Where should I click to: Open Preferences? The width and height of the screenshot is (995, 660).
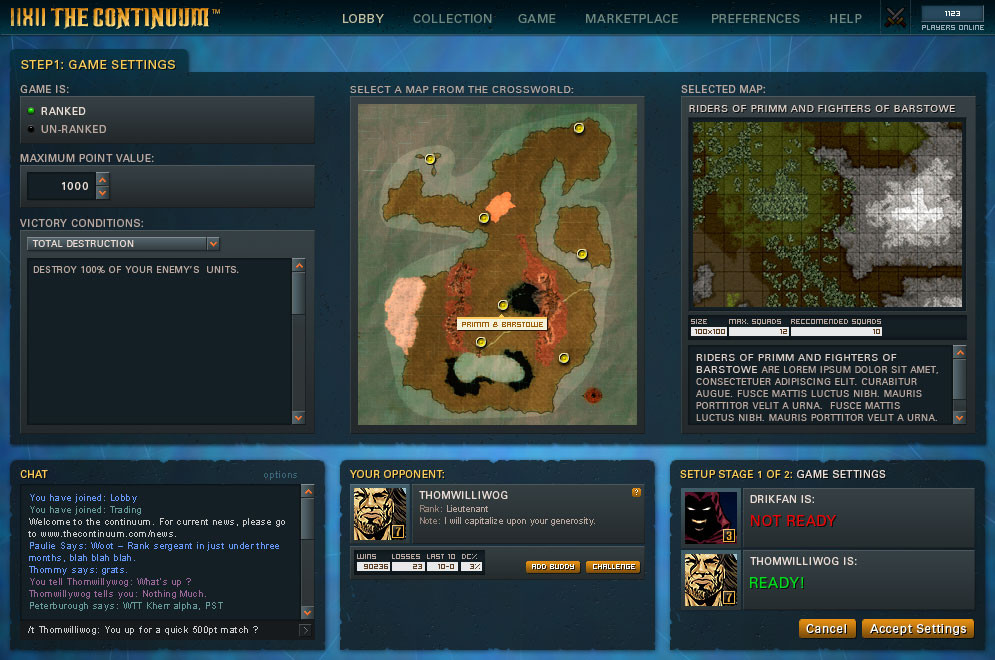click(755, 19)
